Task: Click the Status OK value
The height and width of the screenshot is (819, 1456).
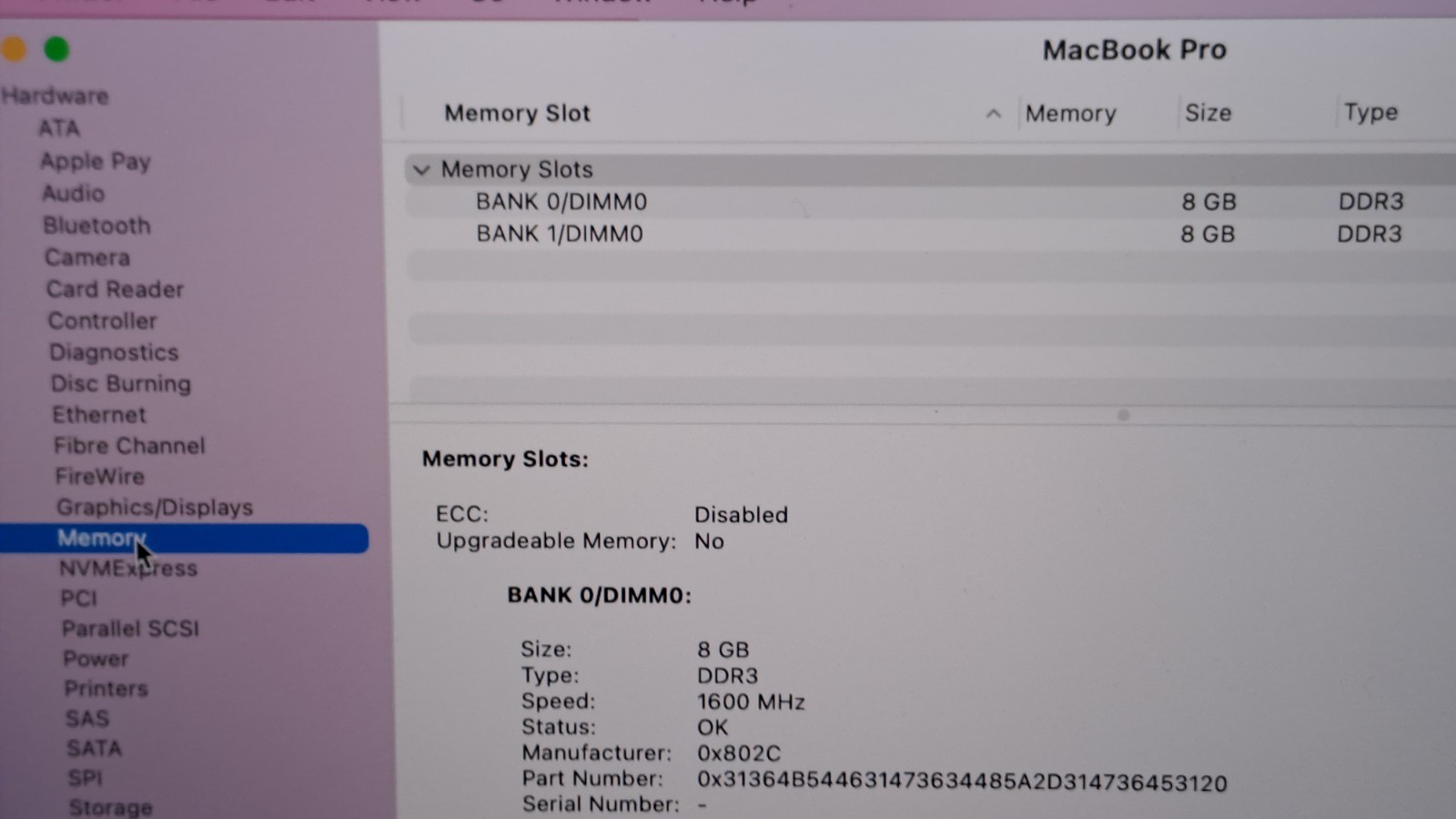Action: tap(713, 727)
